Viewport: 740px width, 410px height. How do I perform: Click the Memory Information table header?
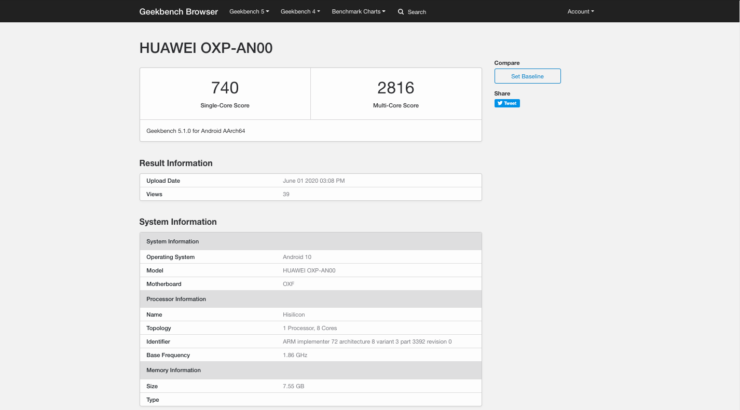click(311, 370)
